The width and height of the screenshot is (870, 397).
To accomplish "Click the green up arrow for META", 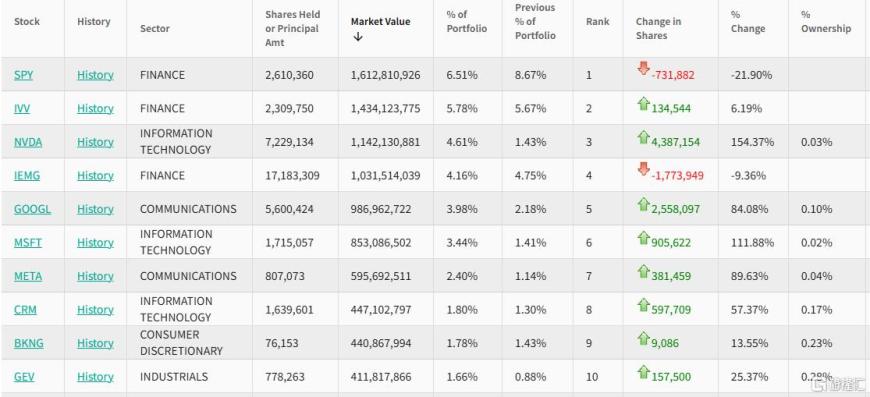I will point(643,271).
